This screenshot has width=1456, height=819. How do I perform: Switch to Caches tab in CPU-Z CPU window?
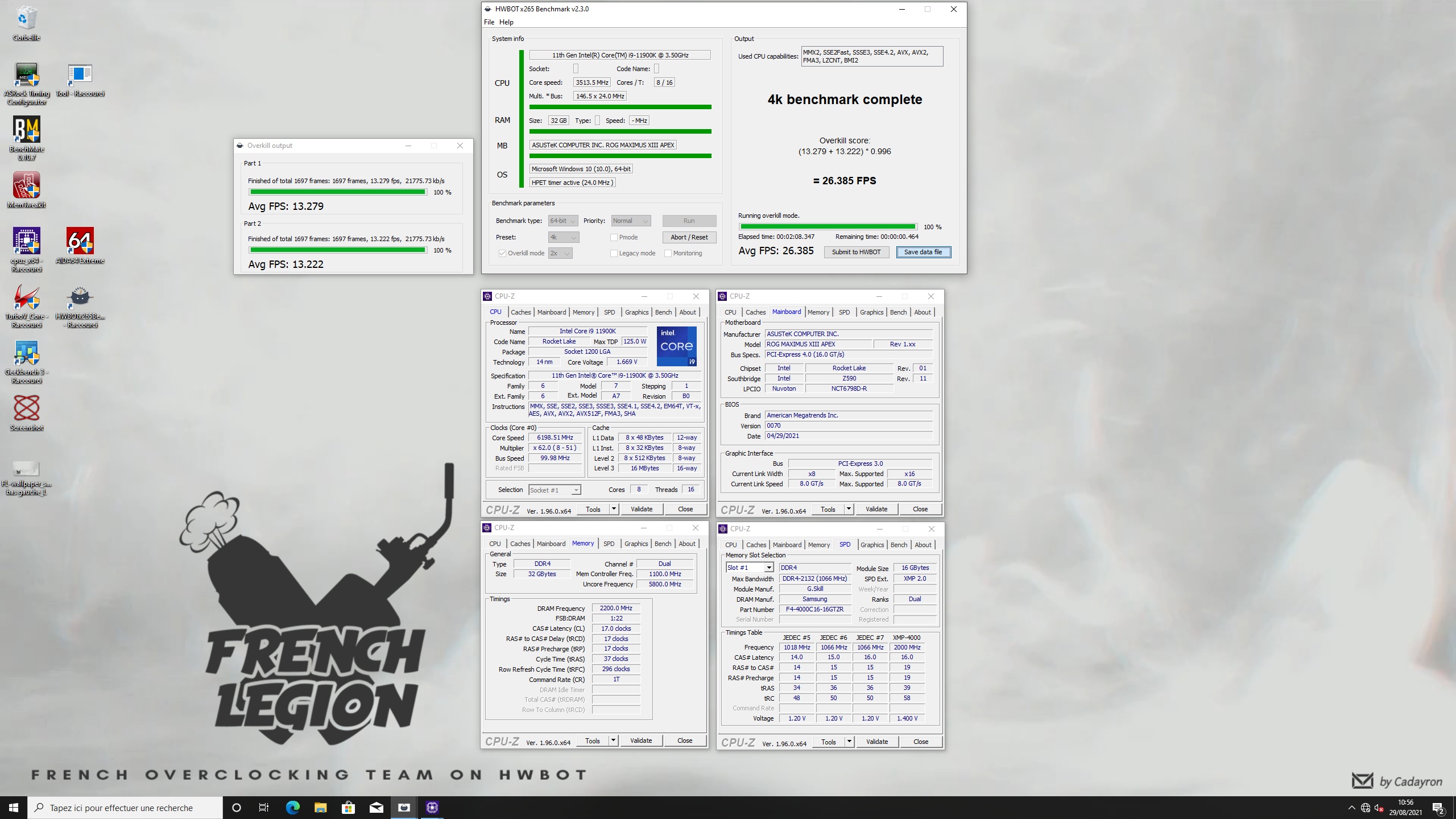(520, 312)
